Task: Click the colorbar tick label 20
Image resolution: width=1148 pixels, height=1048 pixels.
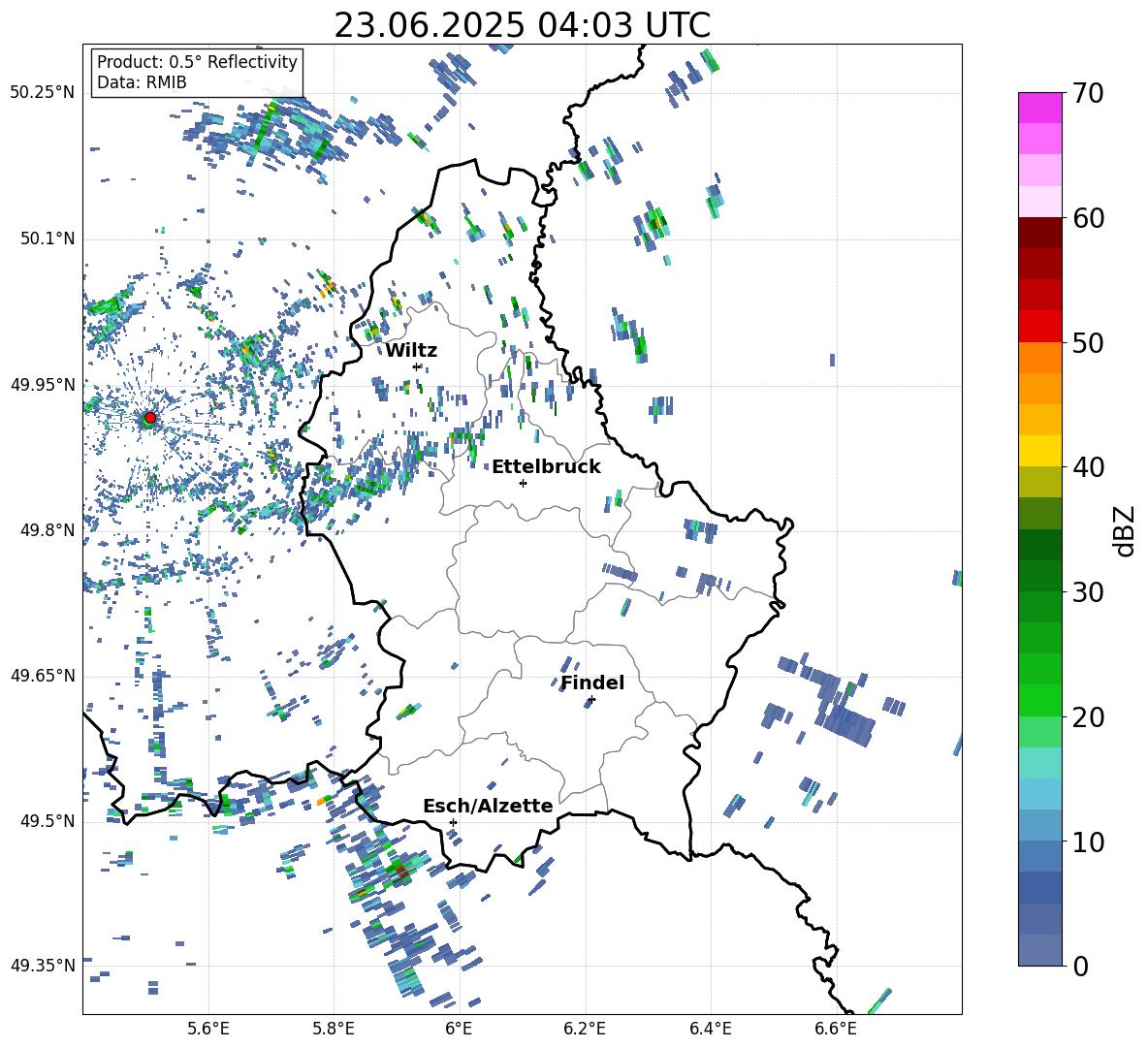Action: 1088,717
